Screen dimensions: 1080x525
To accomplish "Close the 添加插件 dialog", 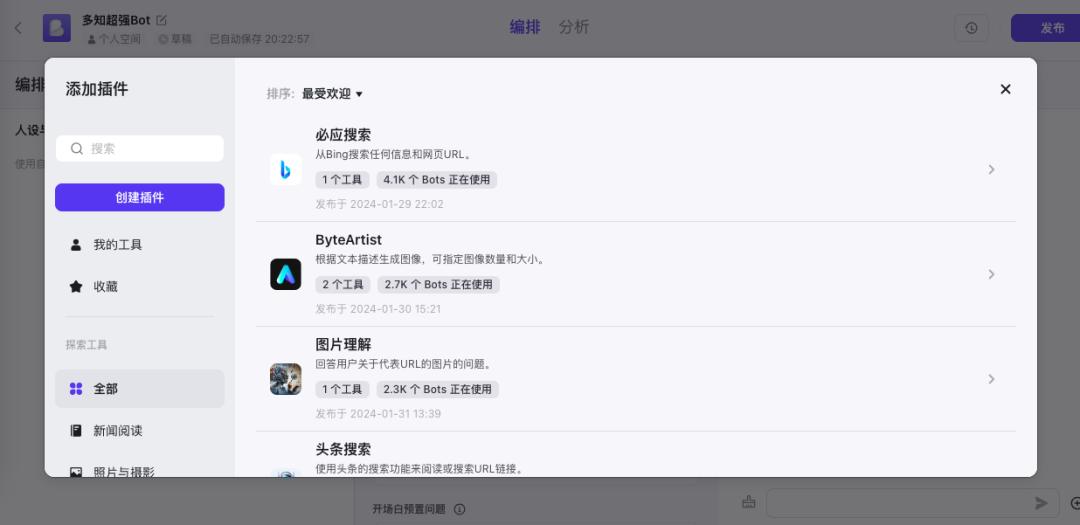I will click(x=1006, y=89).
